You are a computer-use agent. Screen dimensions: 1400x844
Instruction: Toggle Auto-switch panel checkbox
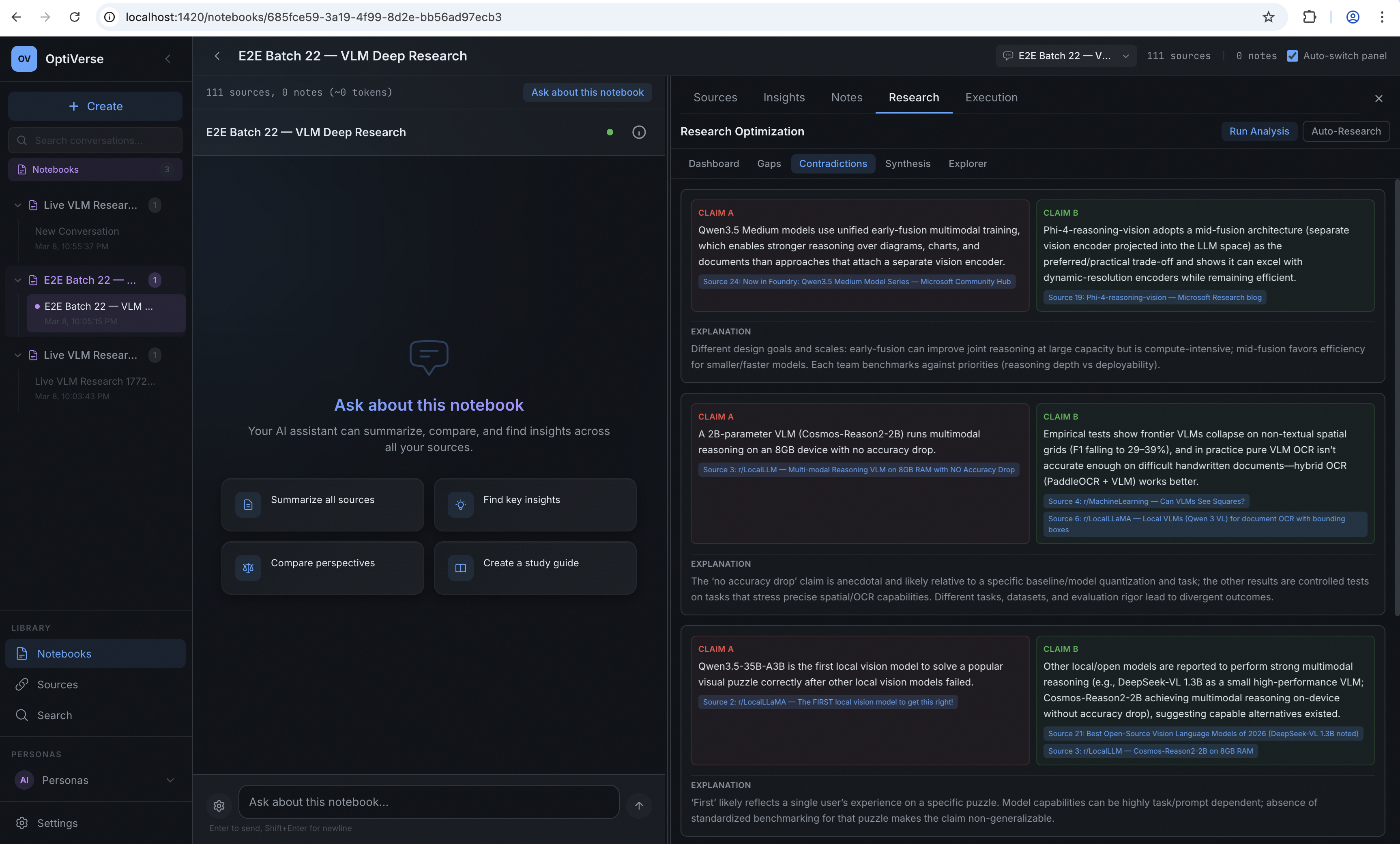pos(1292,56)
